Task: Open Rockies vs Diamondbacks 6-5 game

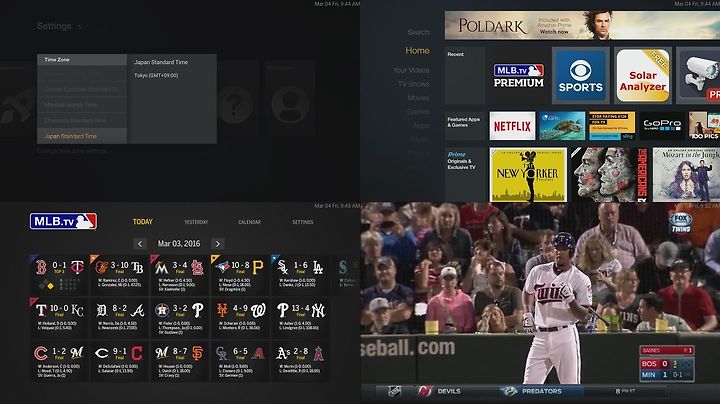Action: [240, 361]
